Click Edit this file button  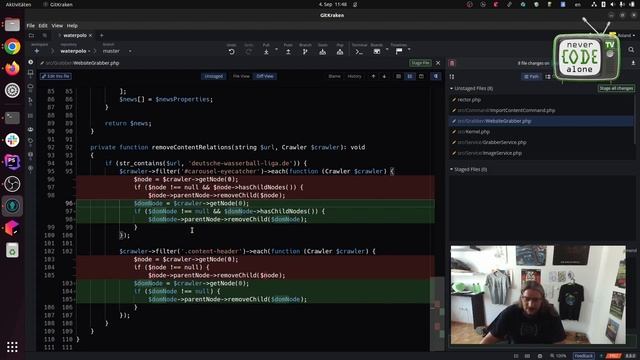coord(56,76)
